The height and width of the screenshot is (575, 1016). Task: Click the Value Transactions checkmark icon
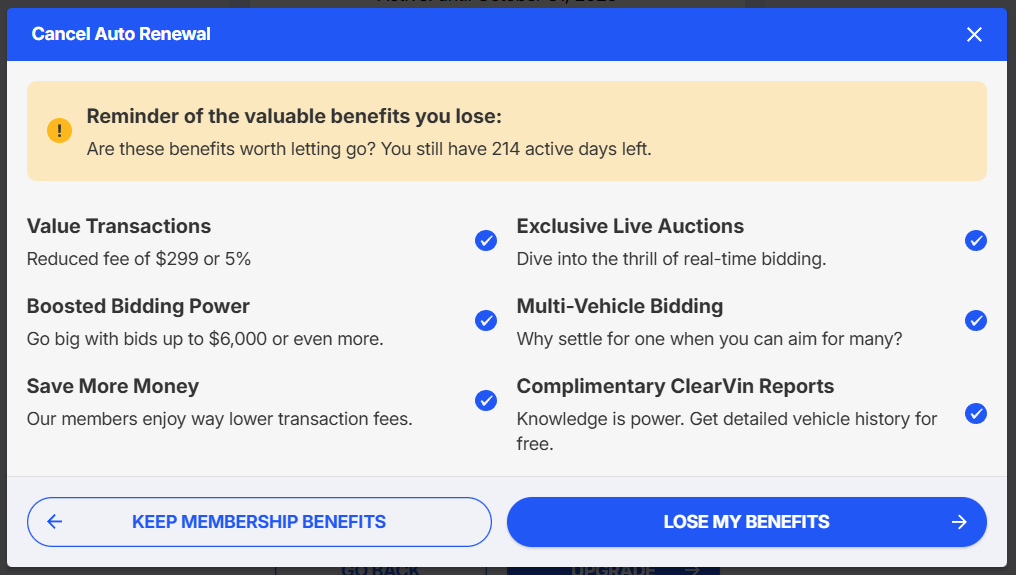coord(486,241)
